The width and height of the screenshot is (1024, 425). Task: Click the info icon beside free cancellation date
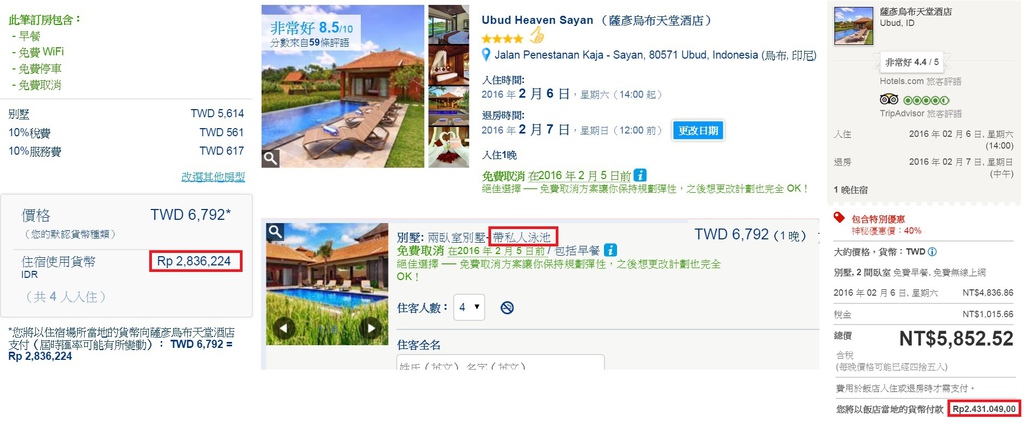pyautogui.click(x=641, y=175)
